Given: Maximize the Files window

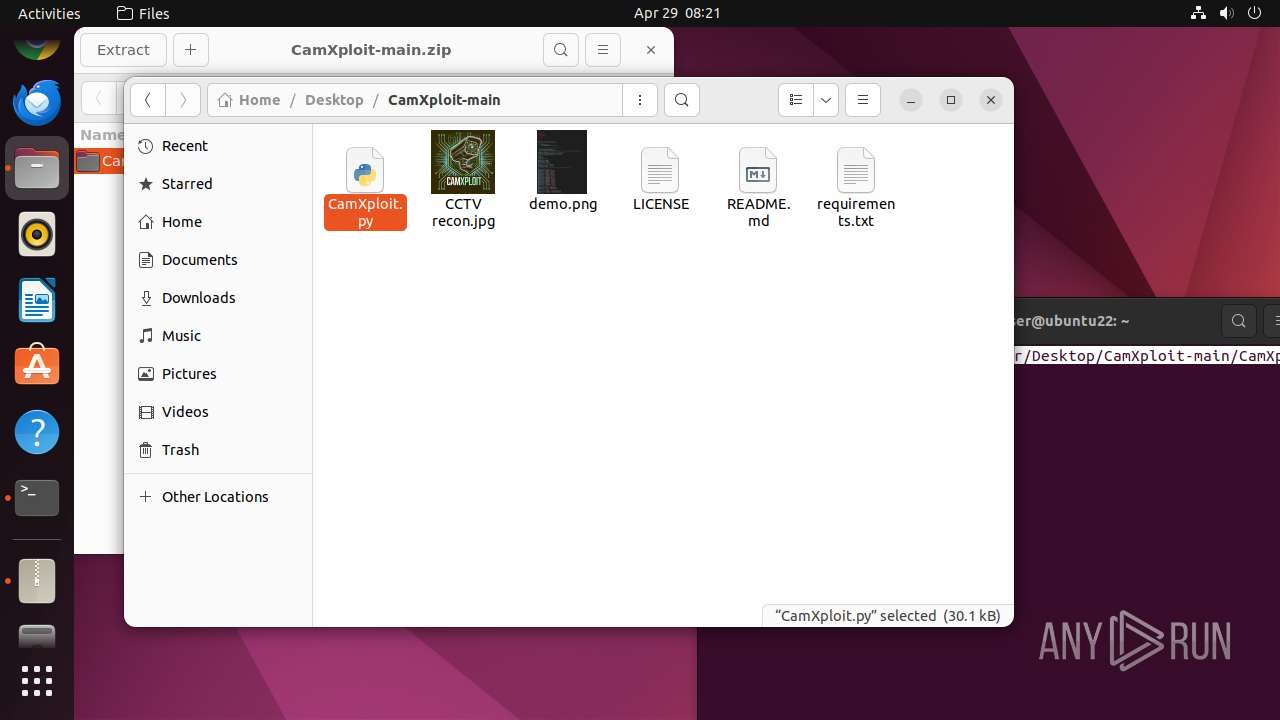Looking at the screenshot, I should [951, 100].
